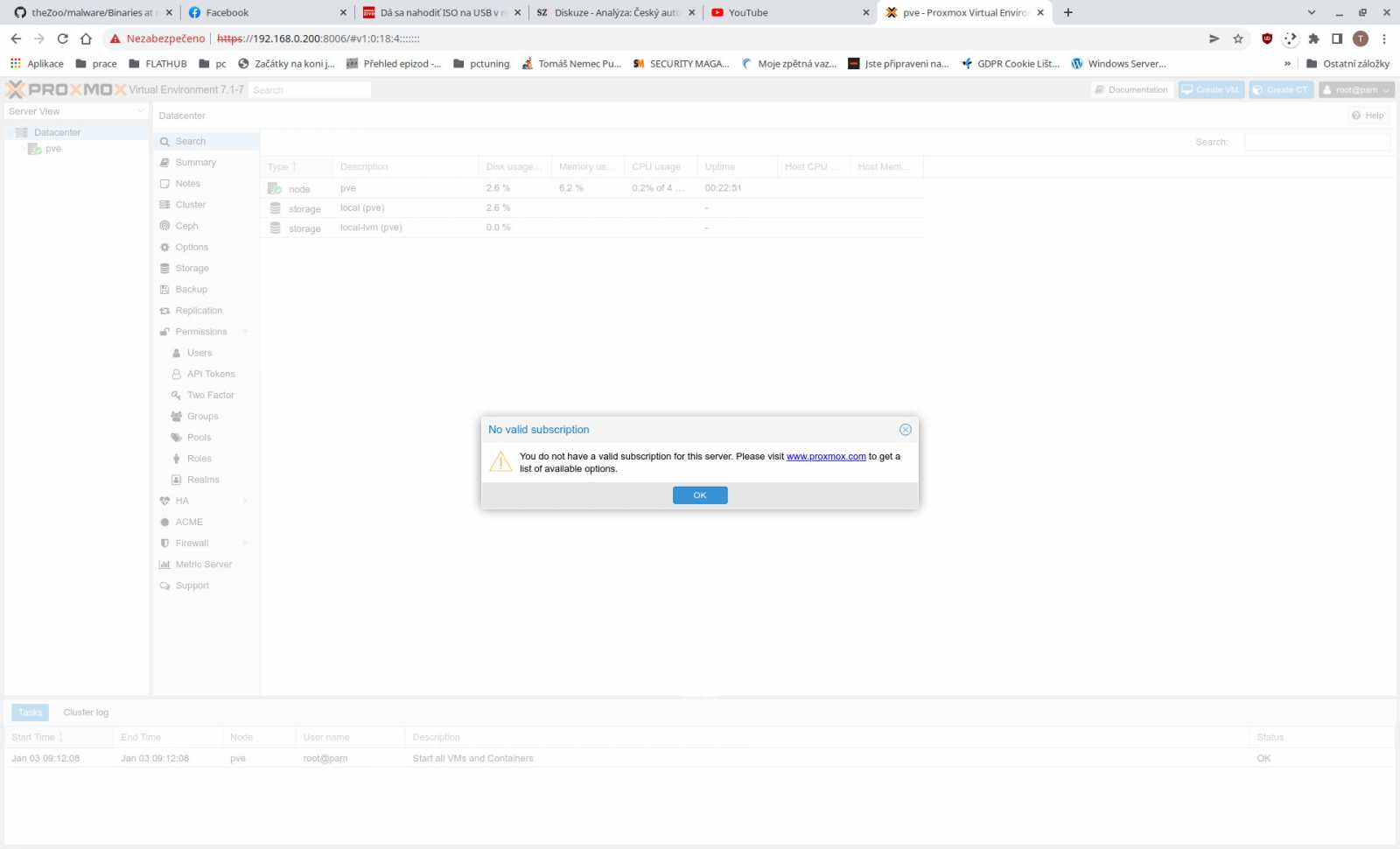Click the uBlock shield extension icon
This screenshot has width=1400, height=849.
click(x=1267, y=39)
